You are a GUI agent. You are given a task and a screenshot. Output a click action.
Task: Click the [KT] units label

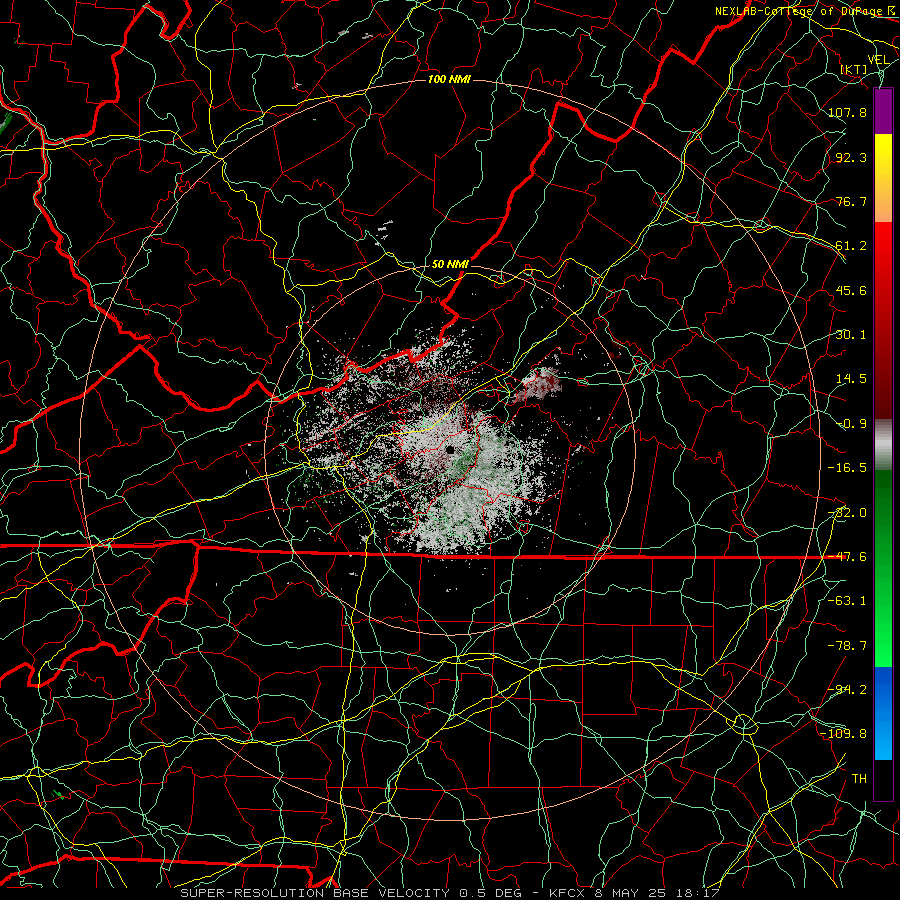click(x=854, y=69)
